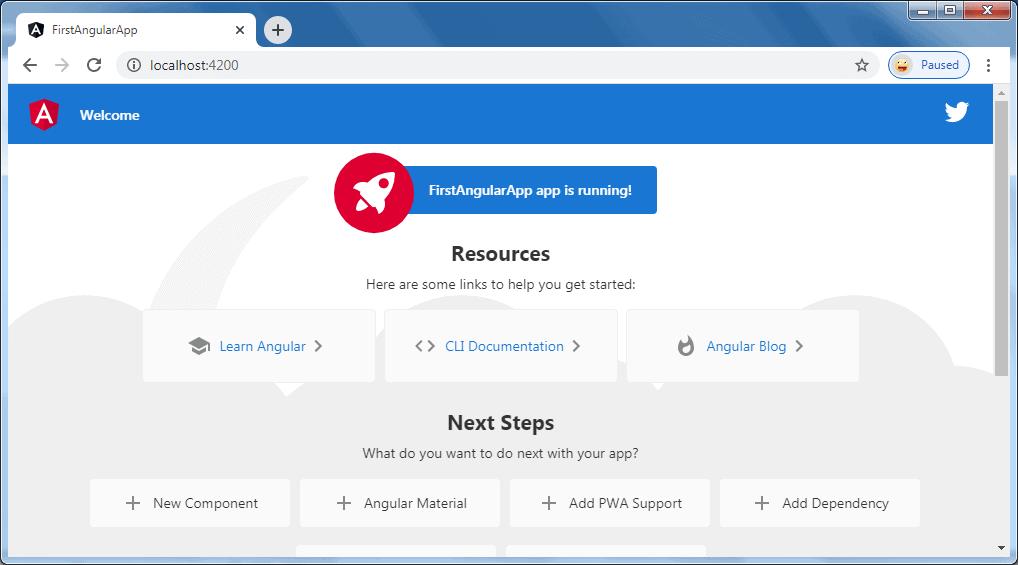Open the Angular Blog link card
This screenshot has height=565, width=1019.
[743, 346]
